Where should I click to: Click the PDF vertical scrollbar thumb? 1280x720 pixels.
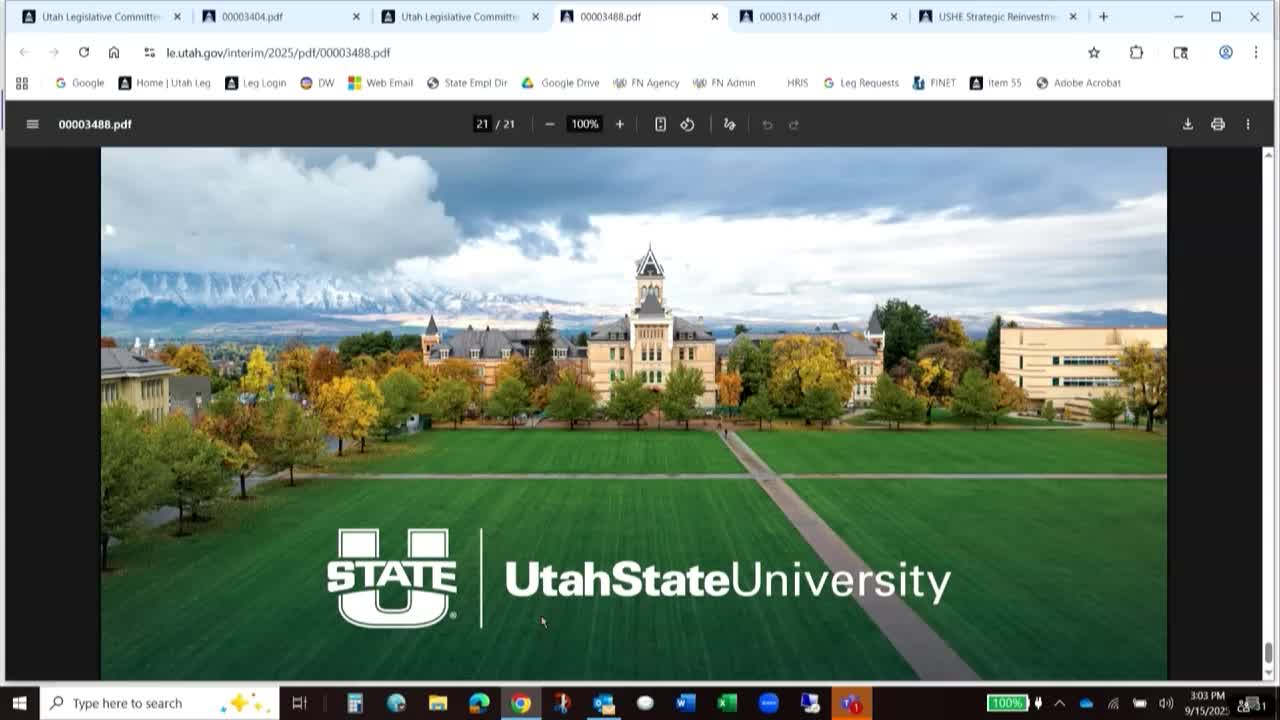(1268, 653)
